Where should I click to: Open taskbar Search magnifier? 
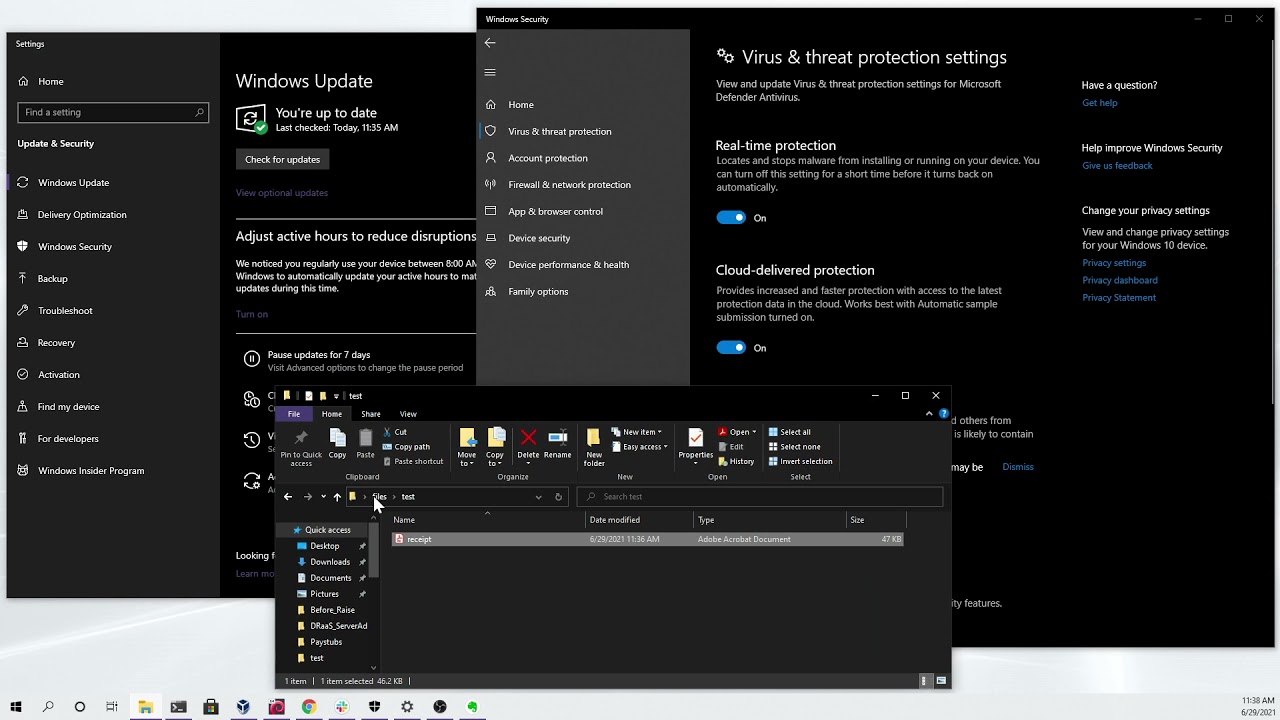pos(48,707)
